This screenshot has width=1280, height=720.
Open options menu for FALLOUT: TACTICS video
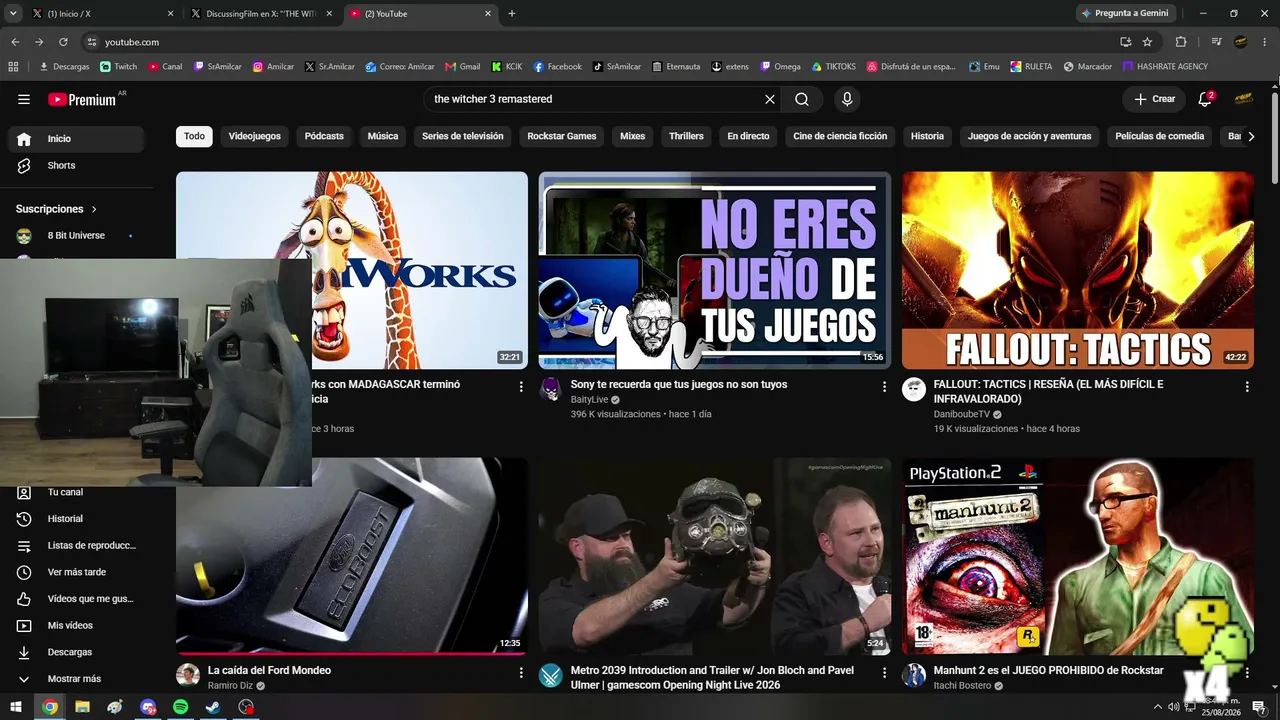coord(1247,386)
